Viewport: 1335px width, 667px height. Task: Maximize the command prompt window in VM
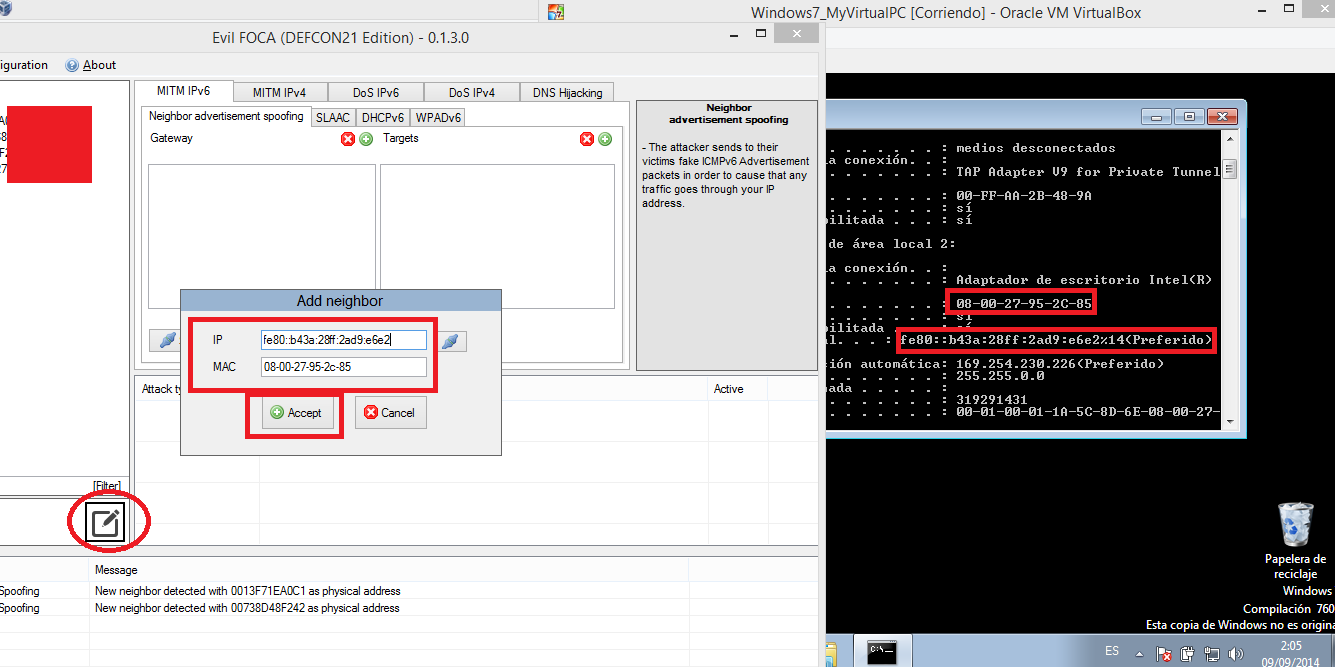(1189, 116)
